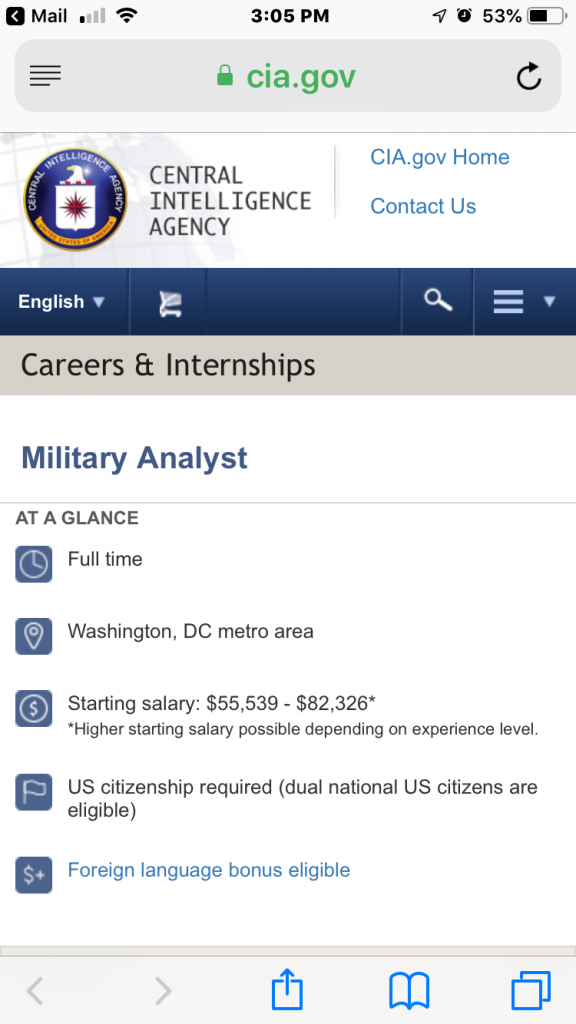Follow the Foreign language bonus eligible link
576x1024 pixels.
click(x=209, y=870)
